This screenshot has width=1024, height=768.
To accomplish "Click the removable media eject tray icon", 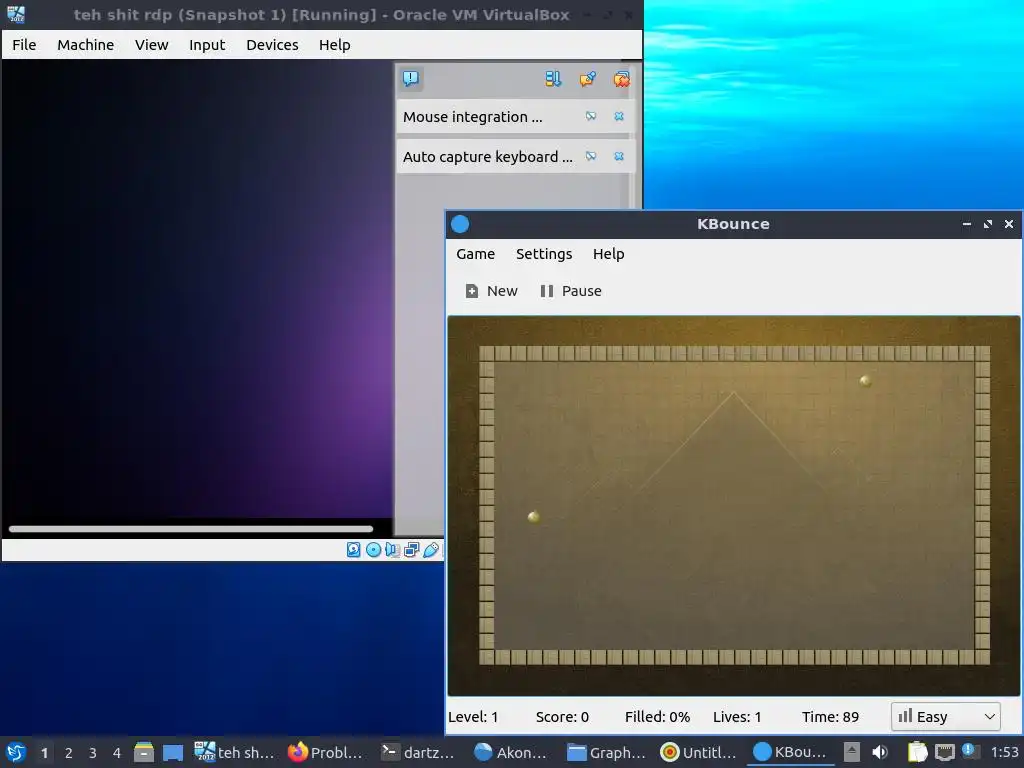I will pyautogui.click(x=852, y=752).
